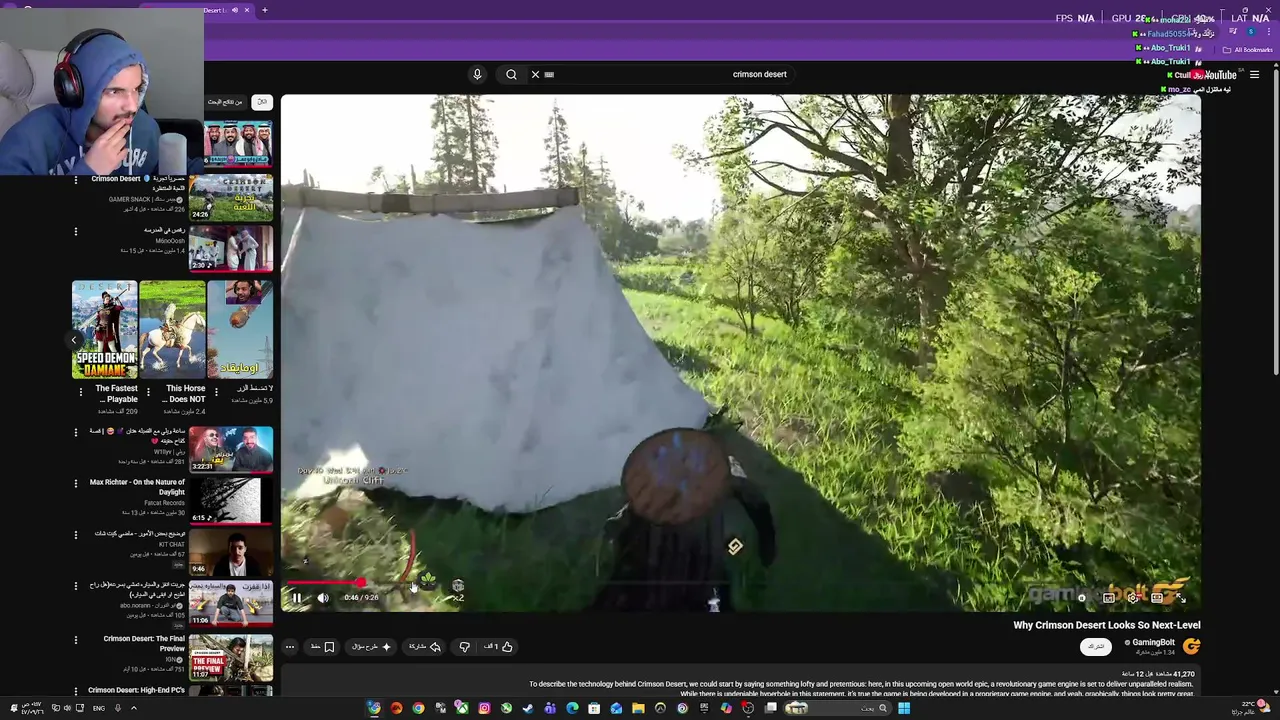The width and height of the screenshot is (1280, 720).
Task: Open options for Max Richter video
Action: pos(75,484)
